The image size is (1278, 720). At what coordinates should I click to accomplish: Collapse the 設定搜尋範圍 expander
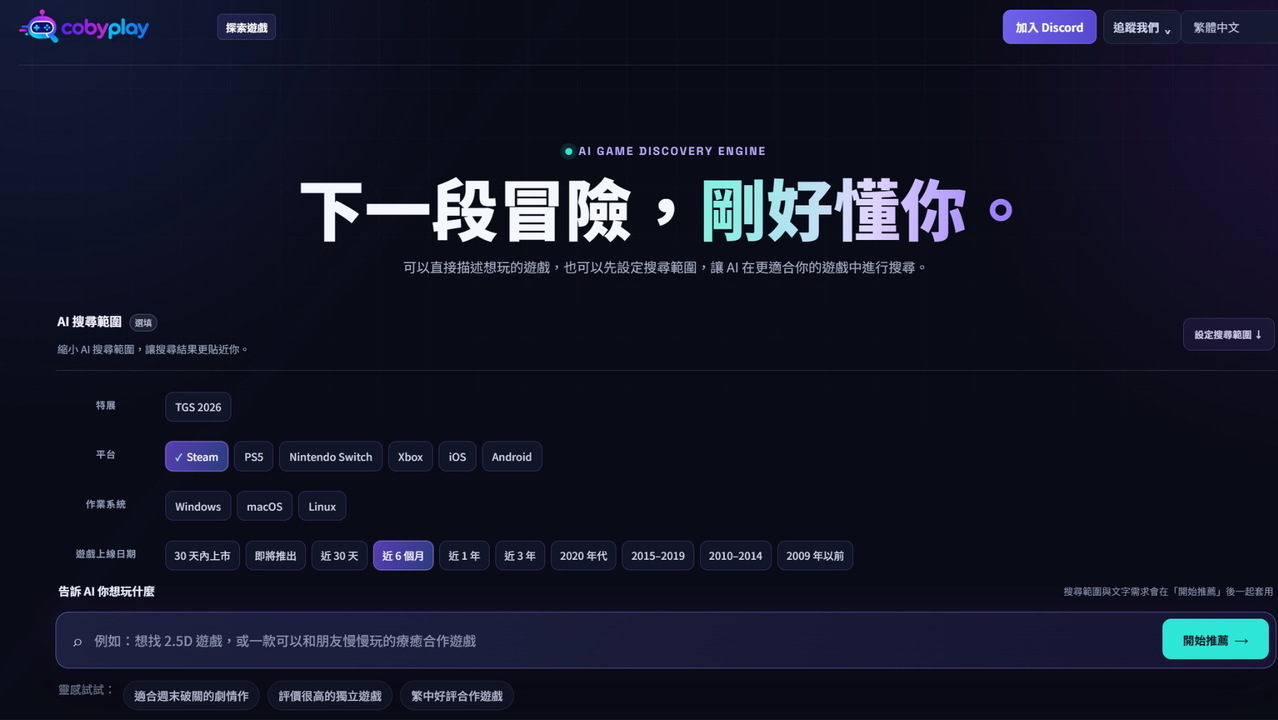point(1228,334)
